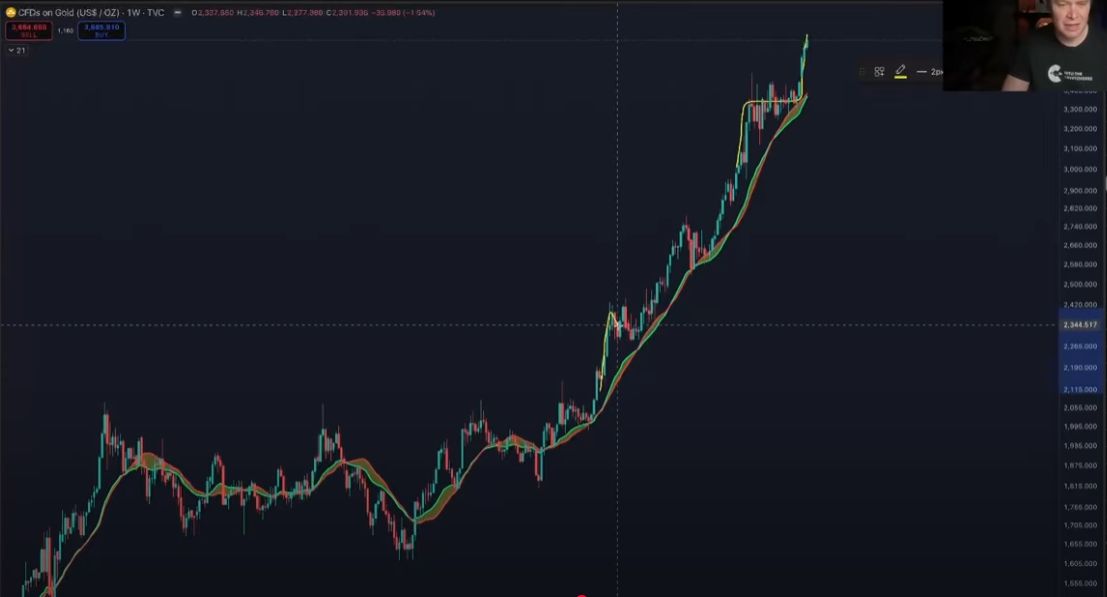Open the drawing templates icon on the floating toolbar

point(879,71)
